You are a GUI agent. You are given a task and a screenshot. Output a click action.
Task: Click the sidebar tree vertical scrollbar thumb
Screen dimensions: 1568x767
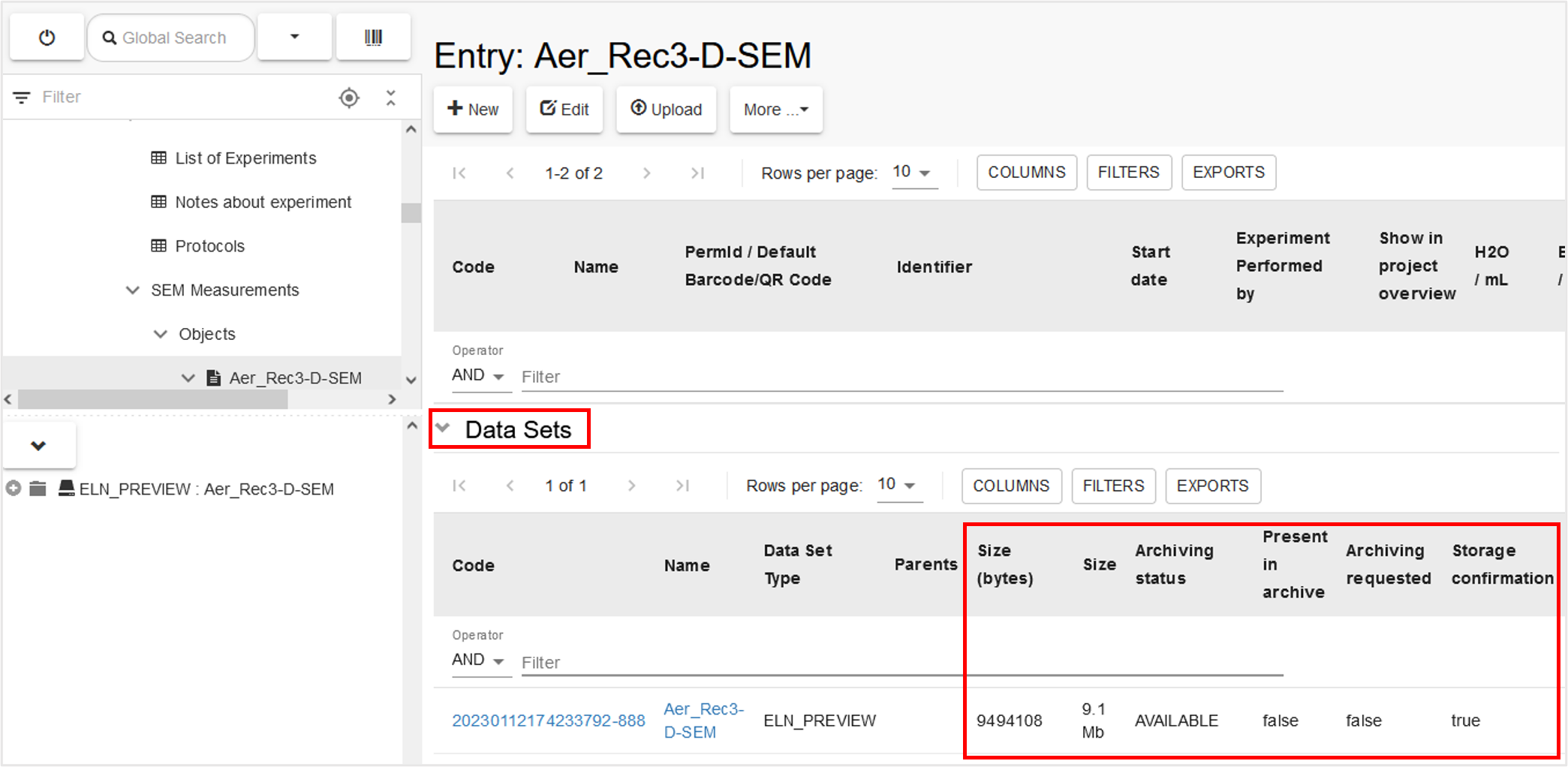pyautogui.click(x=411, y=213)
